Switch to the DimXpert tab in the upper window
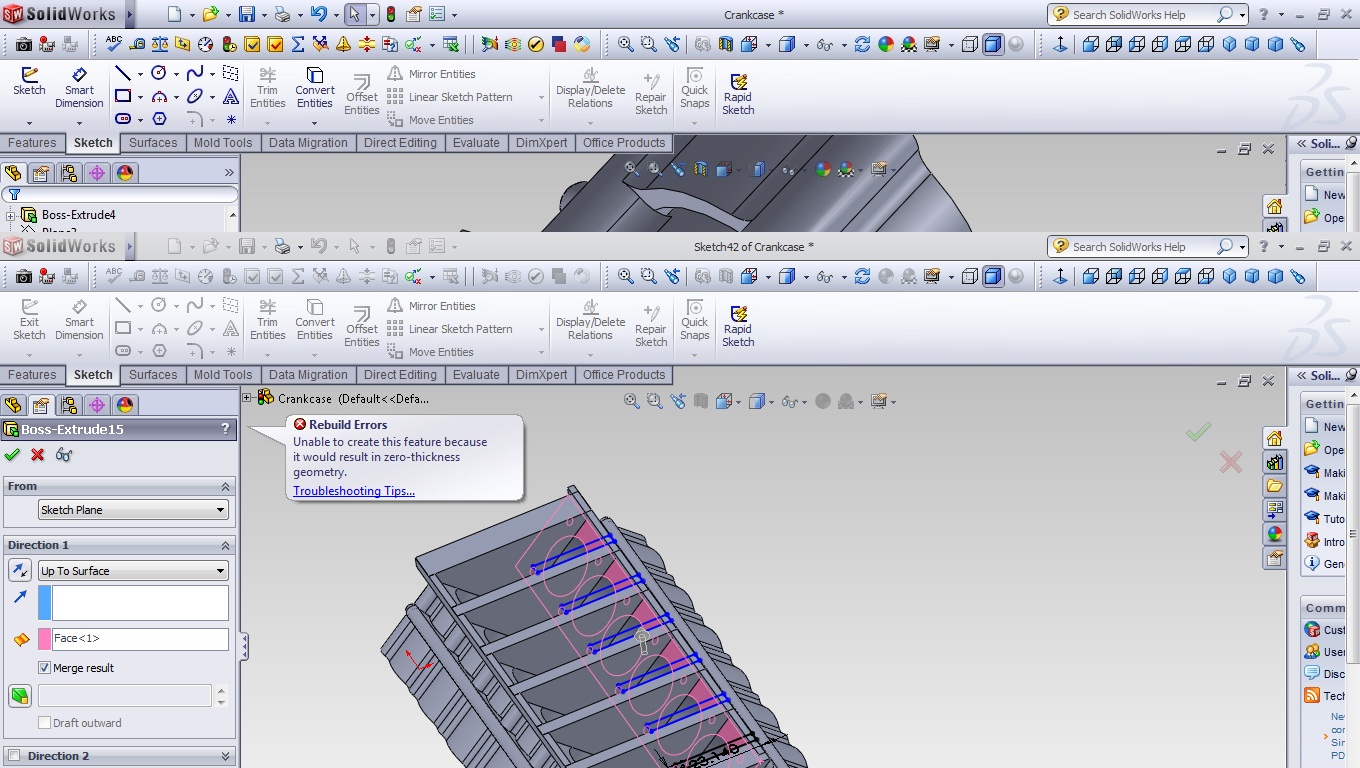The height and width of the screenshot is (768, 1360). pos(541,143)
